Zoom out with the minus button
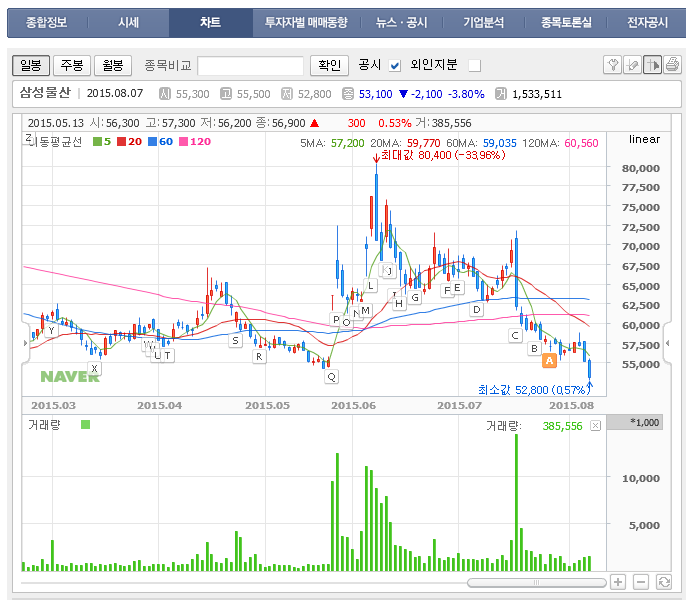Viewport: 686px width, 600px height. [x=640, y=582]
